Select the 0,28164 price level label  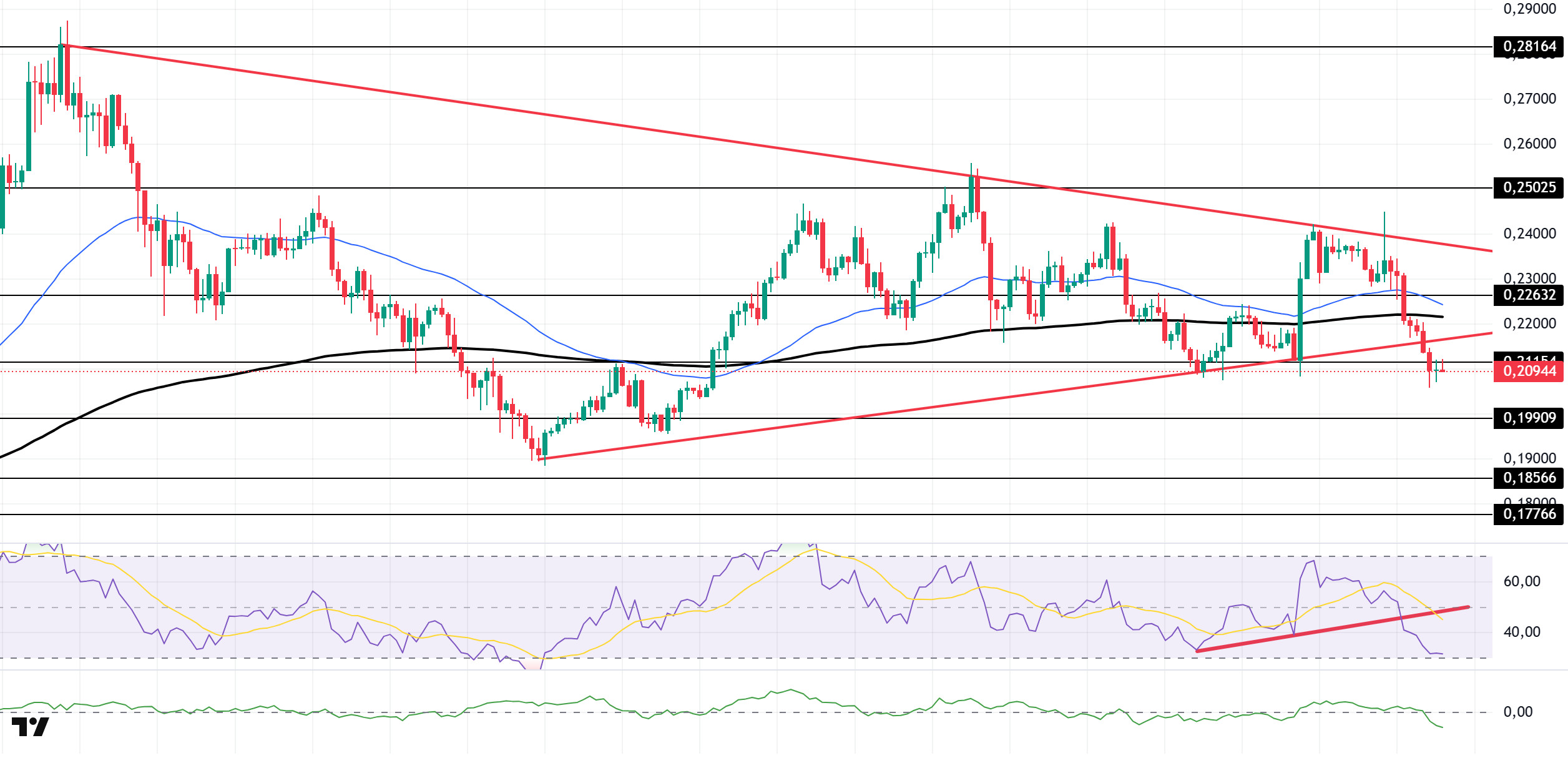point(1528,47)
